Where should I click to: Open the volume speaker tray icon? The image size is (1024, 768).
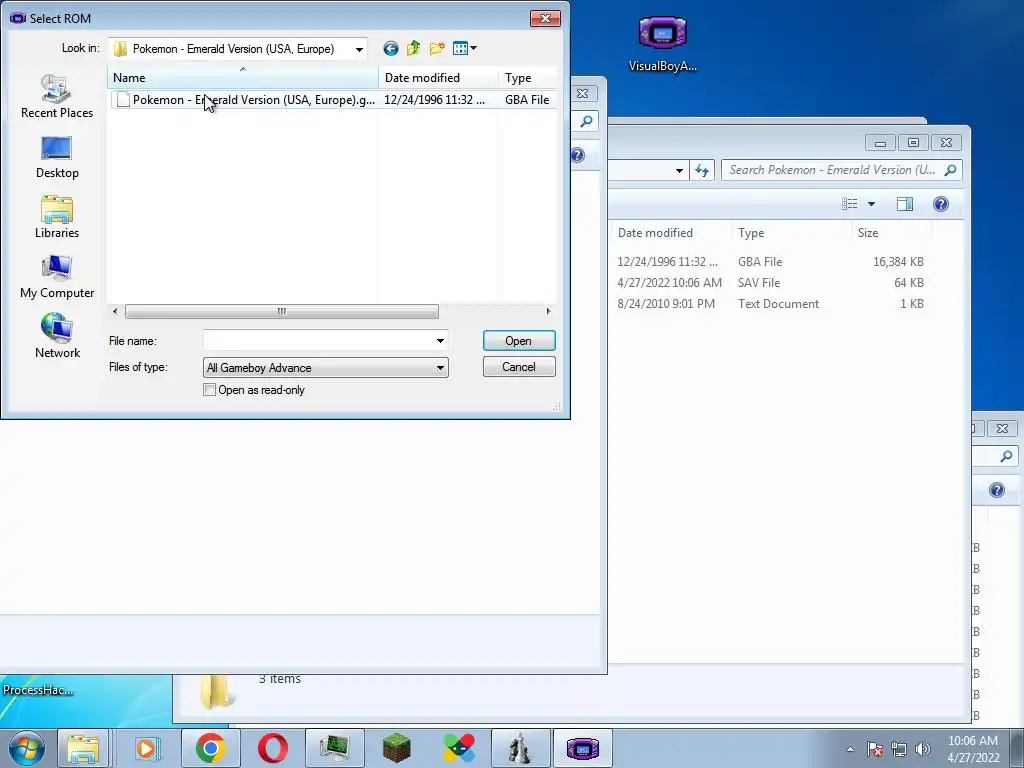tap(922, 749)
